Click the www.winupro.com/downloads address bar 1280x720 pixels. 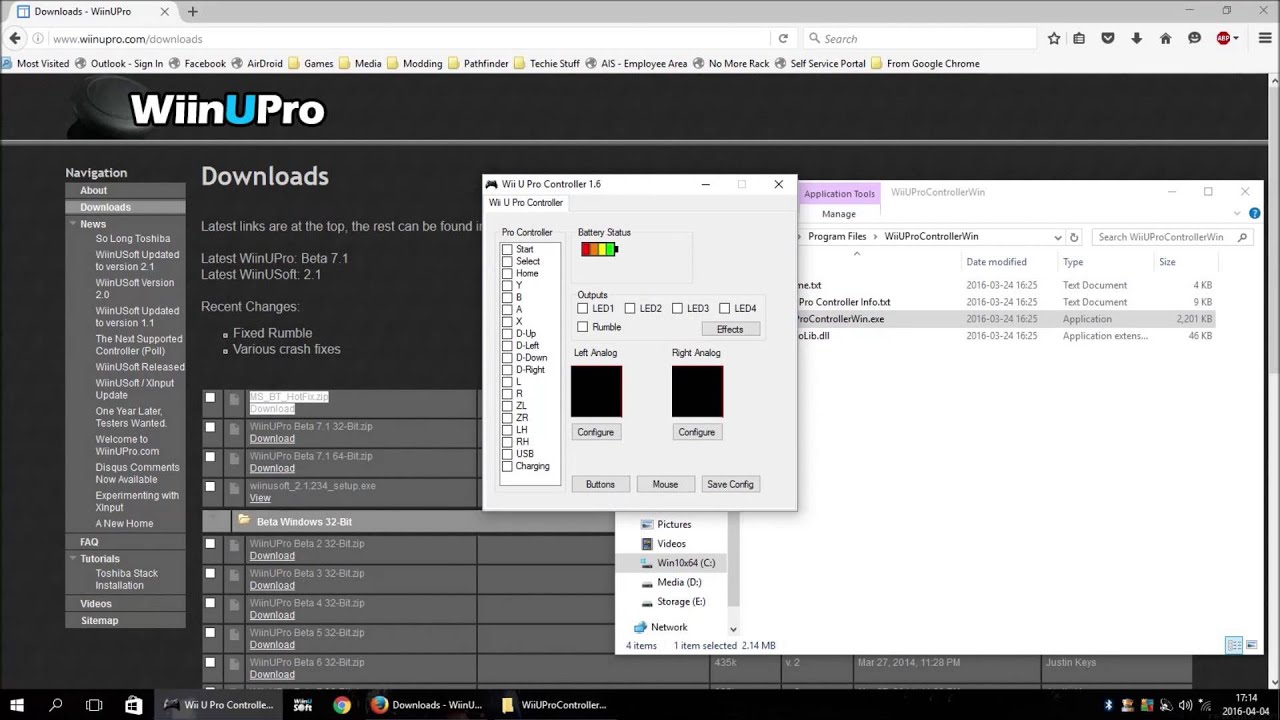[410, 39]
